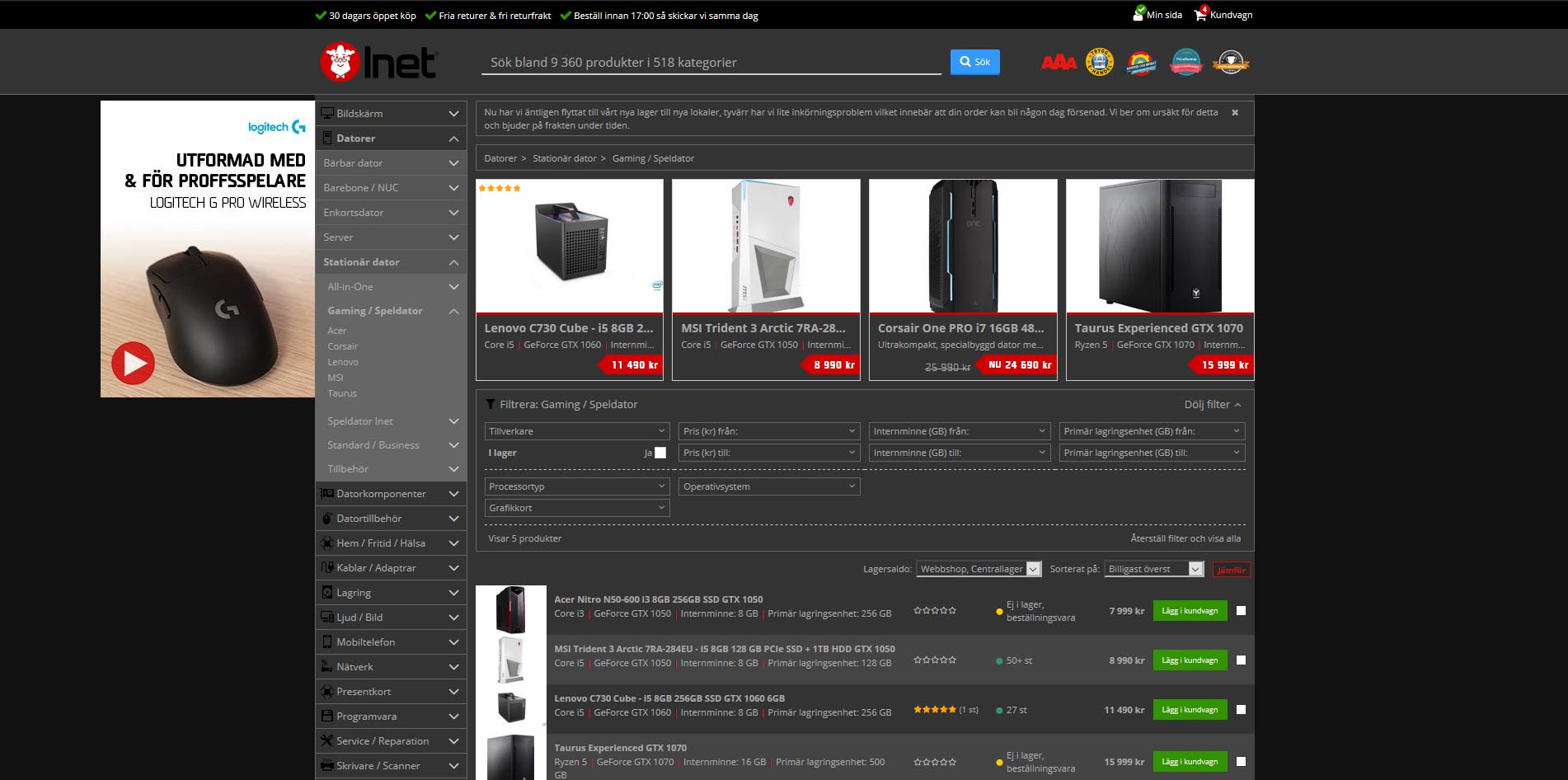Open the Grafikkort filter dropdown
This screenshot has height=780, width=1568.
pyautogui.click(x=577, y=508)
